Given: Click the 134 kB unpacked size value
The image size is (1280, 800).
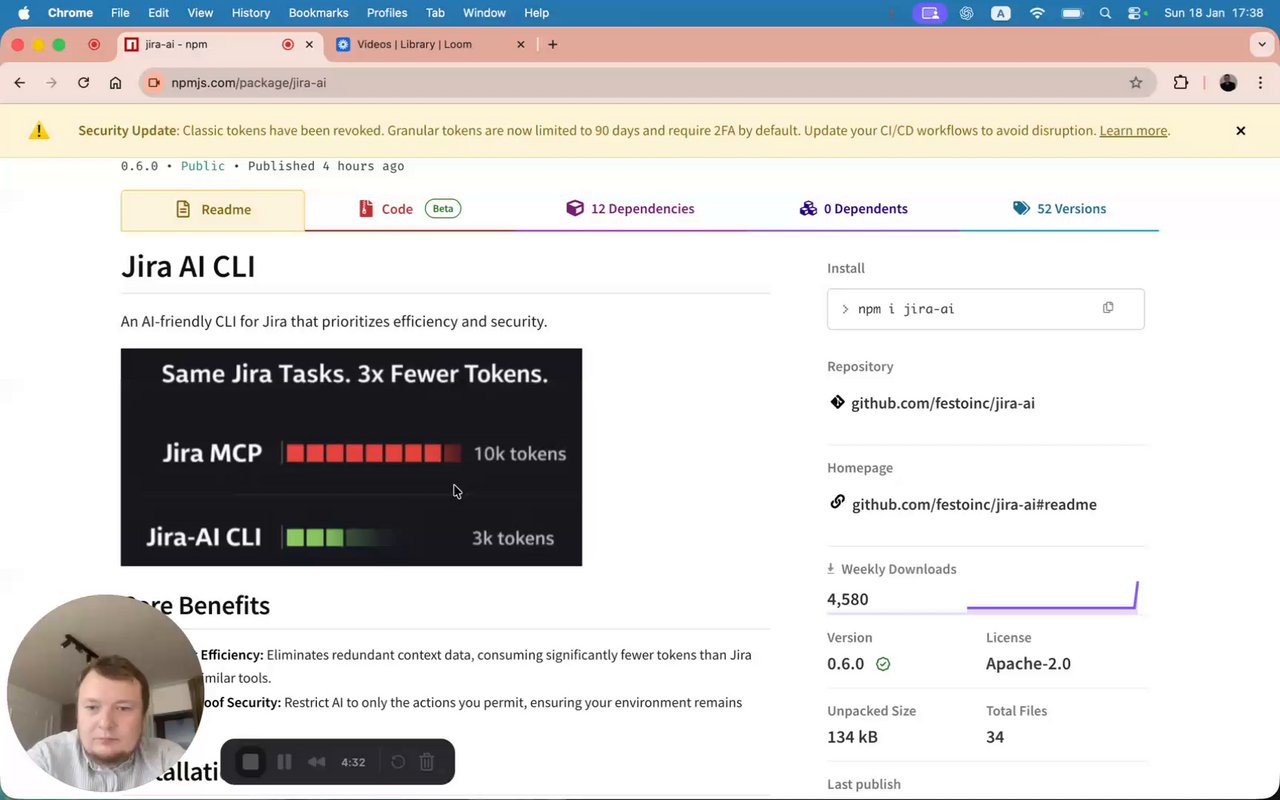Looking at the screenshot, I should [852, 737].
